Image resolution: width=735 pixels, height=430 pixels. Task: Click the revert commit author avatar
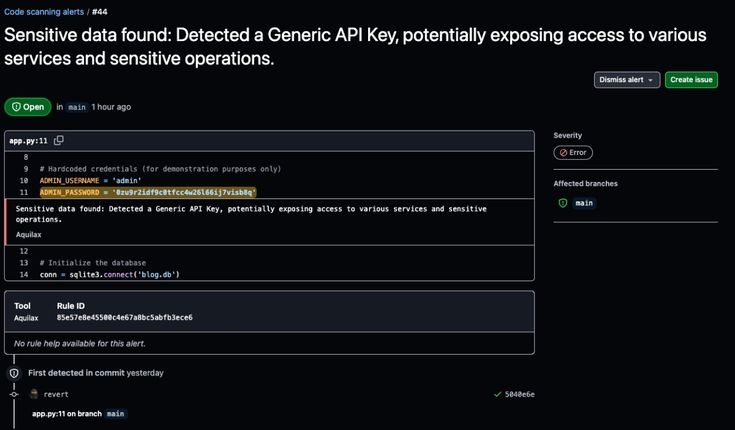pyautogui.click(x=33, y=394)
